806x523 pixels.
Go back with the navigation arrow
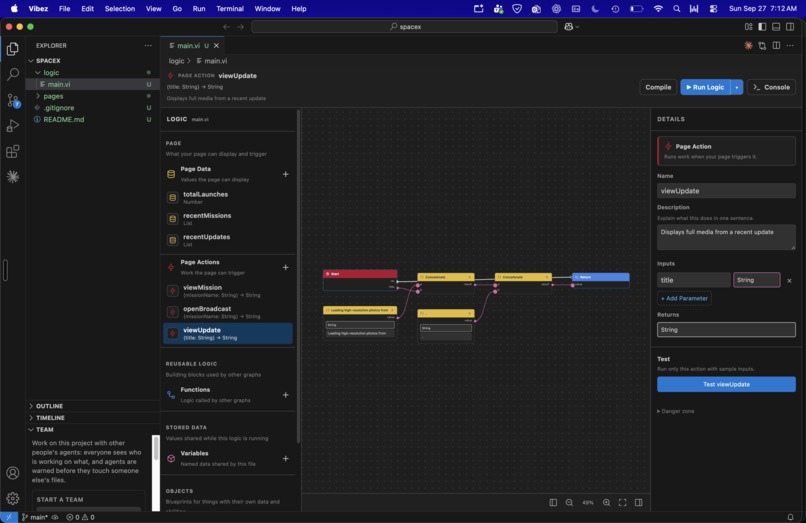[x=226, y=27]
